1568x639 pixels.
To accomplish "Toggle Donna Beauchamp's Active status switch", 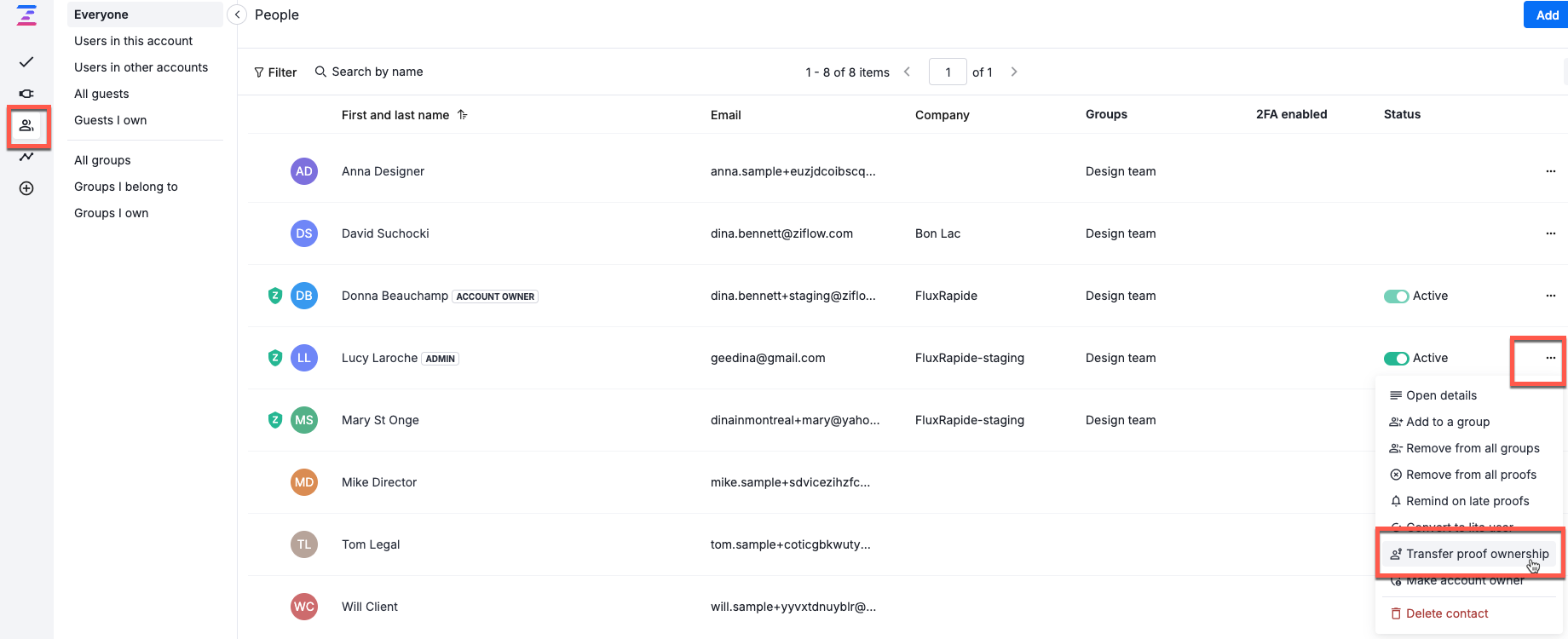I will (1396, 296).
